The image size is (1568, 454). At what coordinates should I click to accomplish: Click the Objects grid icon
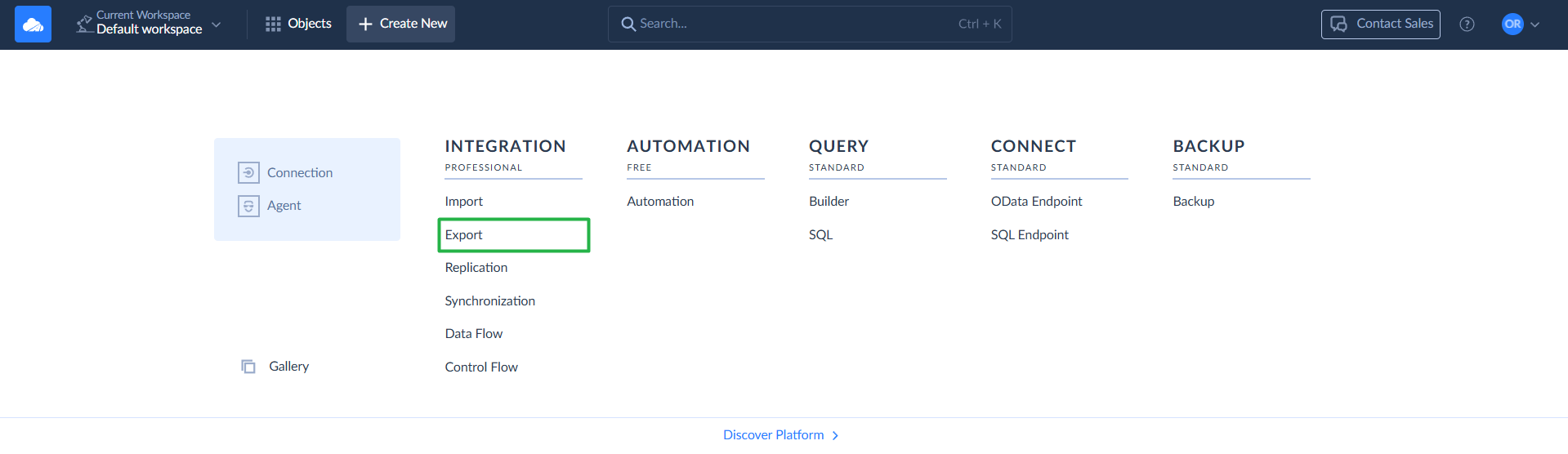click(273, 24)
